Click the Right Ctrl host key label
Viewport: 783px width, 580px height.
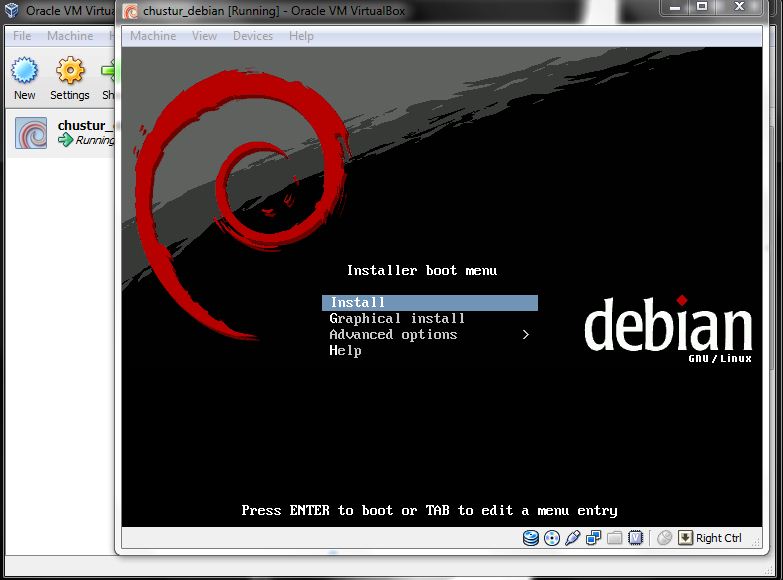(719, 538)
